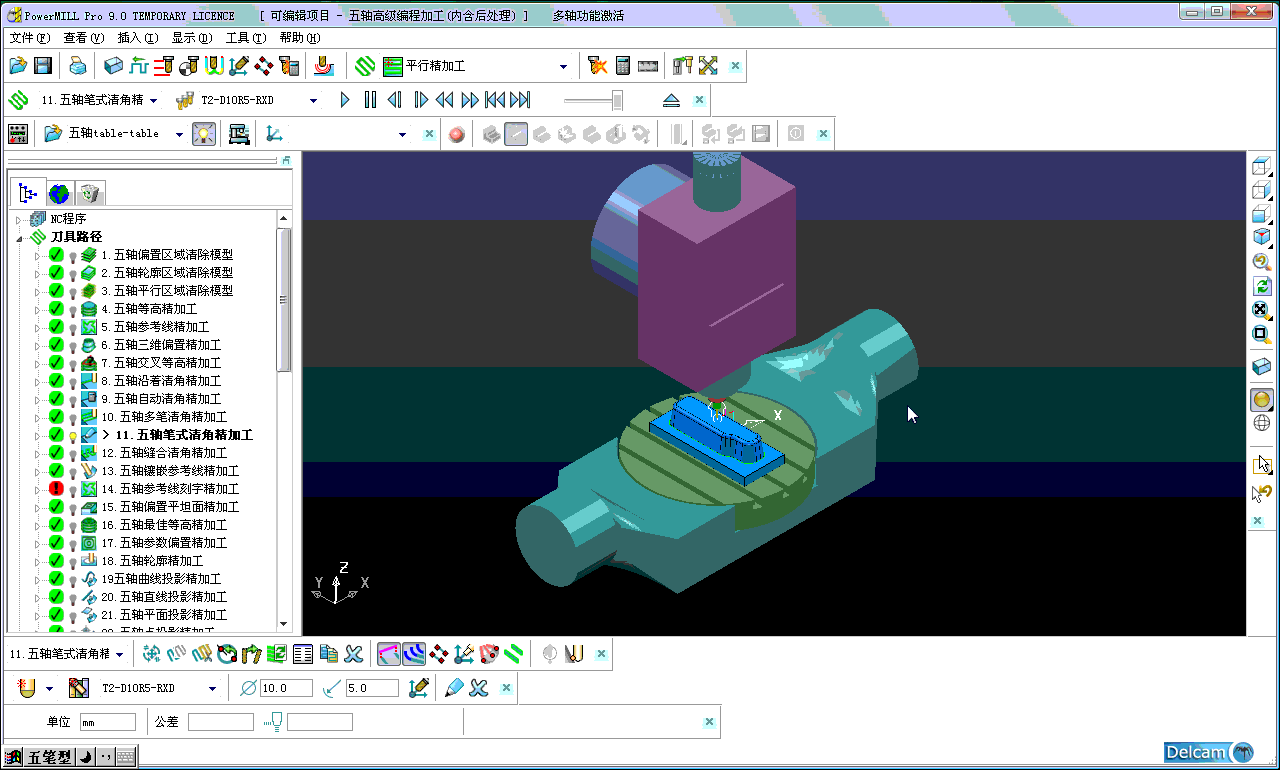Viewport: 1280px width, 770px height.
Task: Click the tip radius field showing 5.0
Action: tap(372, 688)
